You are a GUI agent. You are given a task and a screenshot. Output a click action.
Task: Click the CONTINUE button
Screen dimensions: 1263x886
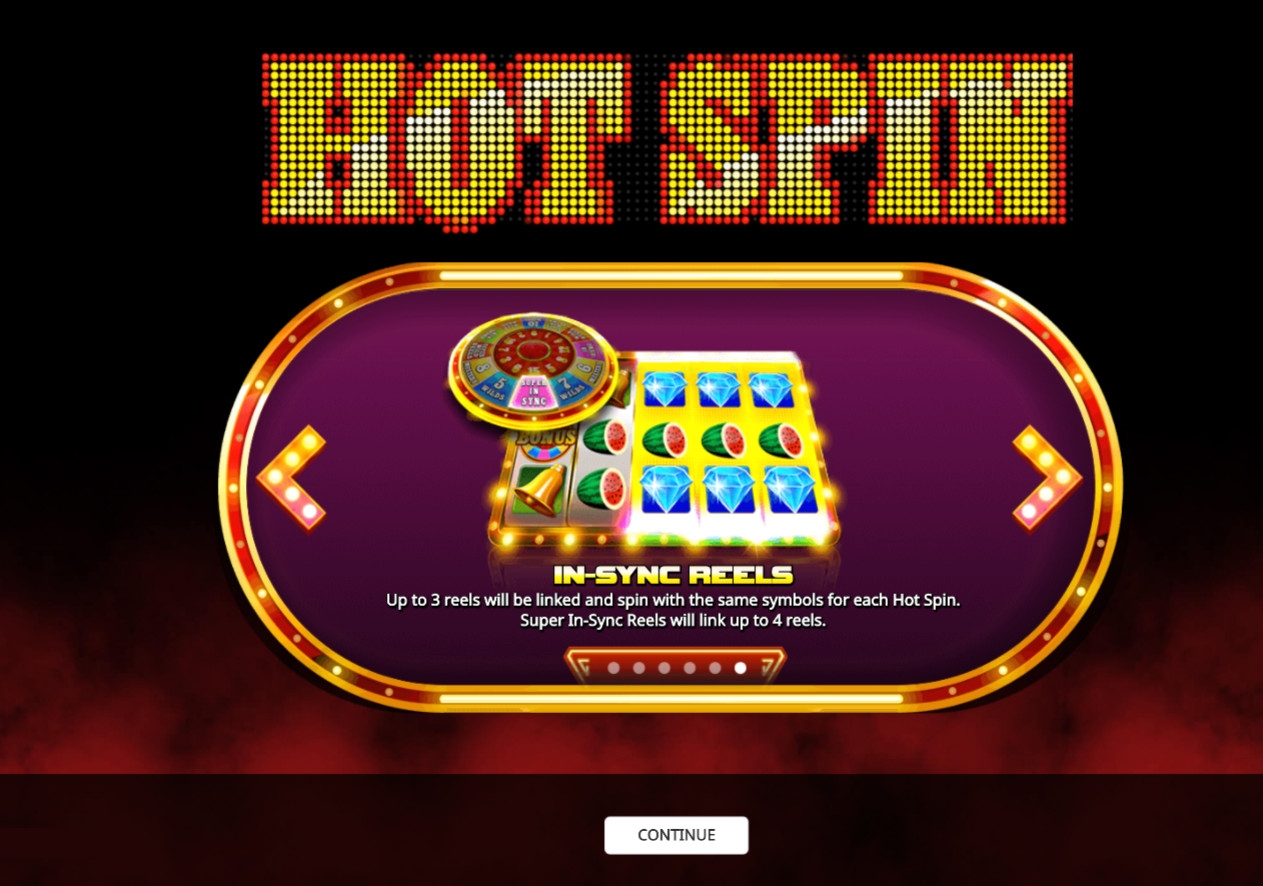pos(676,835)
